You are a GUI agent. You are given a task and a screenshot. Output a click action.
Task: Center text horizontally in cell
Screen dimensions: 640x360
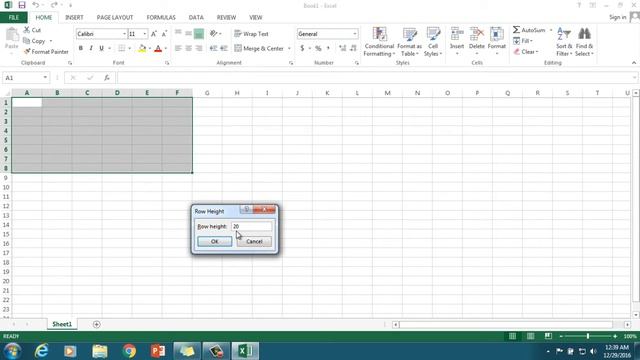tap(189, 48)
